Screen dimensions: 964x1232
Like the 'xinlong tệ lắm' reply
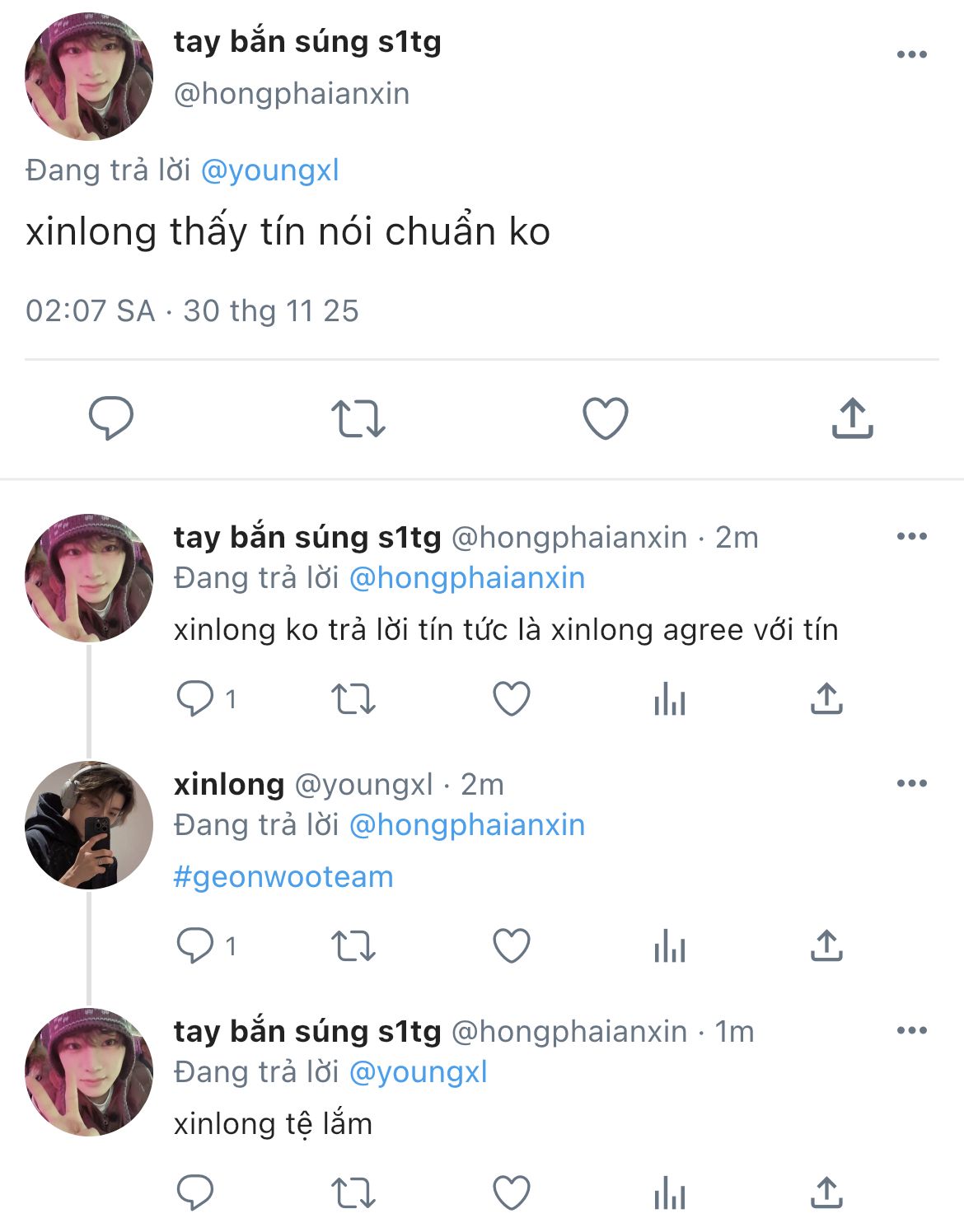[x=511, y=1192]
